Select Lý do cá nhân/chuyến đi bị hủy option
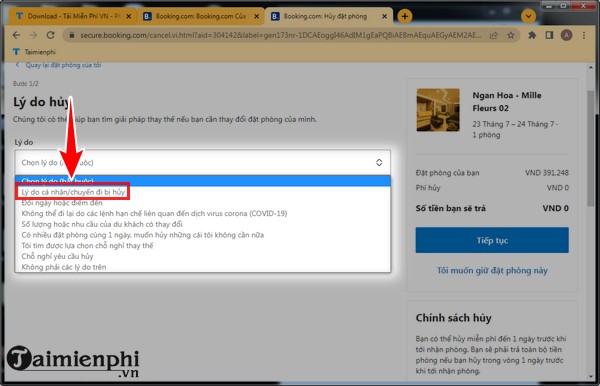Screen dimensions: 600x386 pyautogui.click(x=73, y=192)
